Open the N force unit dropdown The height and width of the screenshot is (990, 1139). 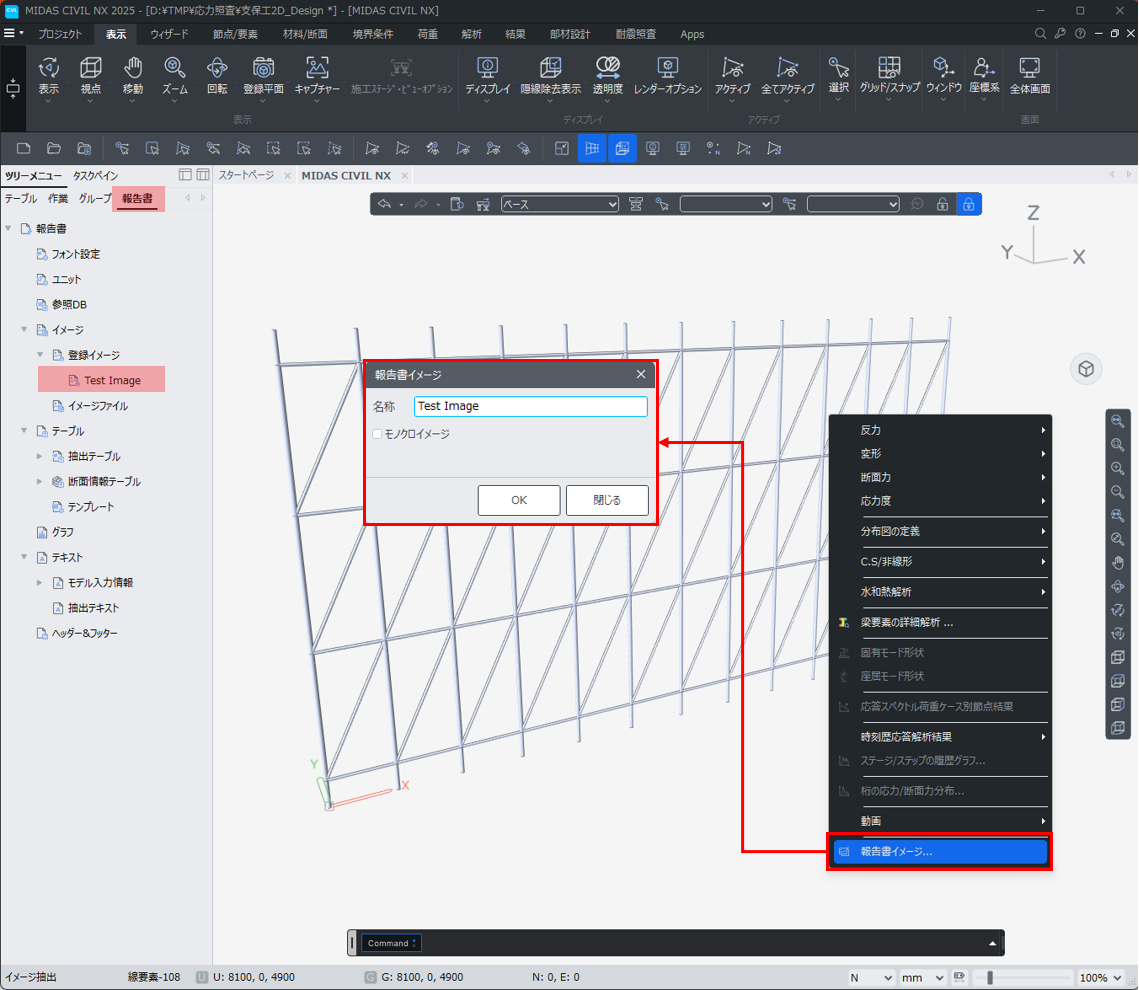click(870, 978)
